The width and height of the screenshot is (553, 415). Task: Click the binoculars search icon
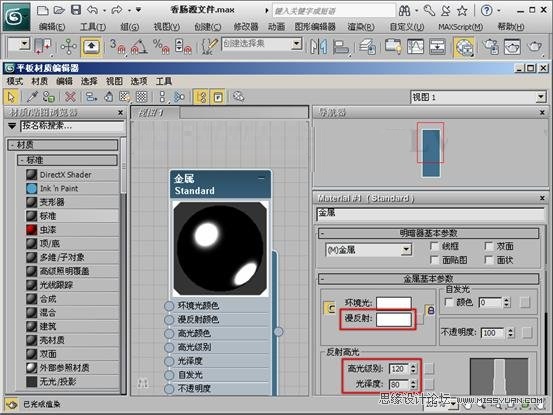[405, 11]
